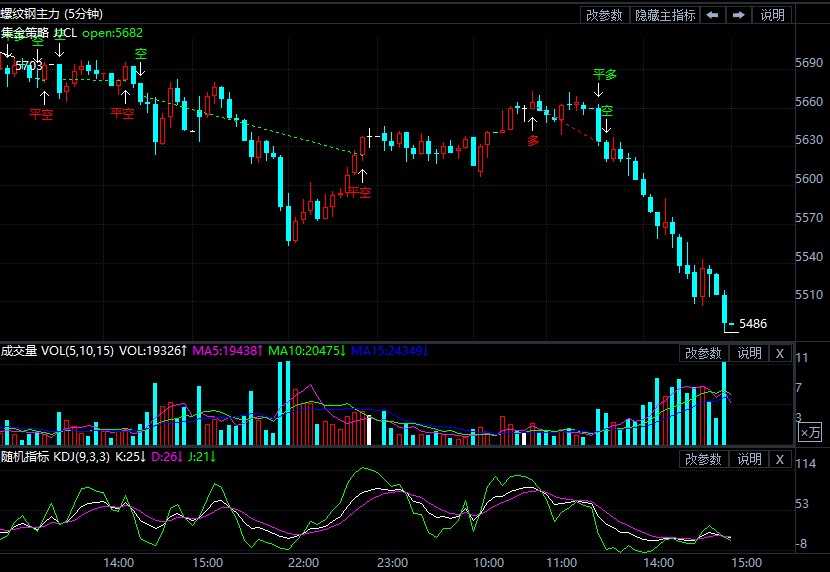830x572 pixels.
Task: Click the green 平多 signal marker
Action: pyautogui.click(x=604, y=75)
